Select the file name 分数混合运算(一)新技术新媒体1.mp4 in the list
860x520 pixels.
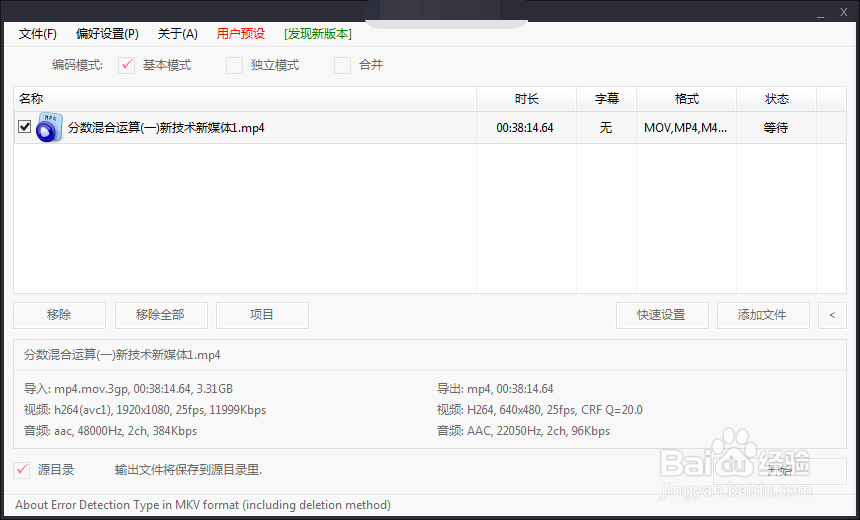click(x=166, y=128)
